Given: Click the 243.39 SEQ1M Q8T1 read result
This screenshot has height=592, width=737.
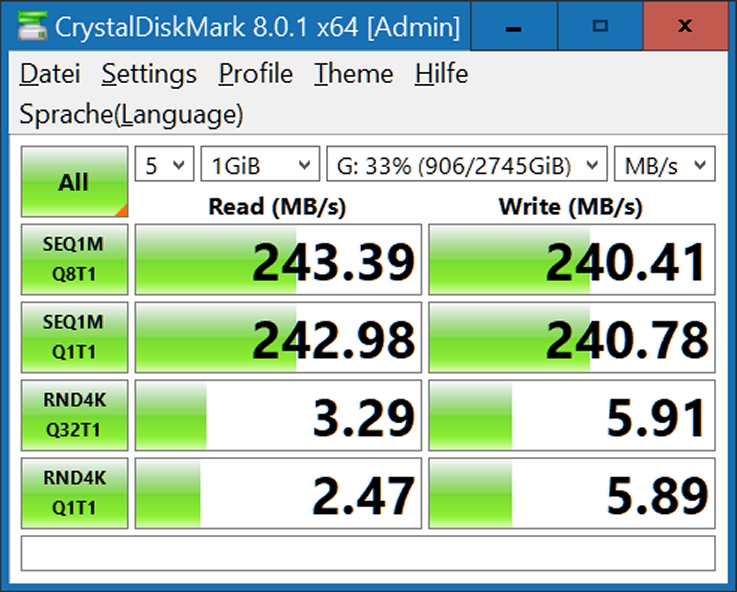Looking at the screenshot, I should point(278,259).
